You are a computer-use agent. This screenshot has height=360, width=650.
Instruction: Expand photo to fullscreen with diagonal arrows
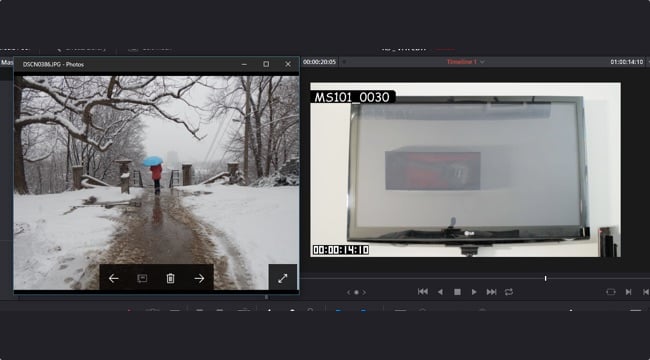coord(283,278)
